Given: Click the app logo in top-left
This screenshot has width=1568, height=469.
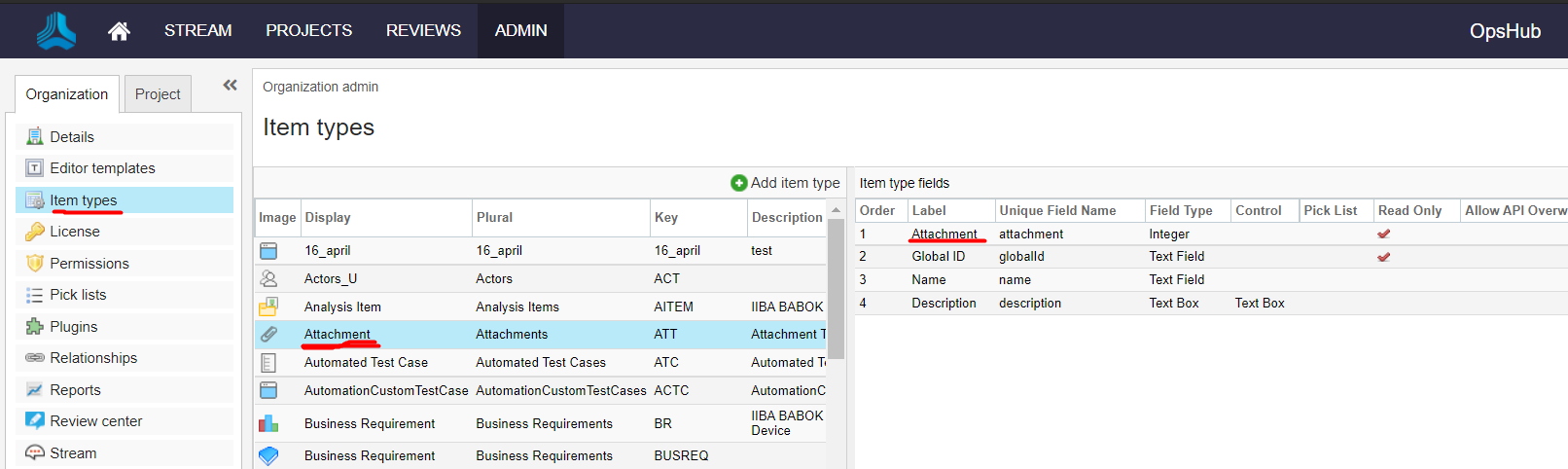Looking at the screenshot, I should (55, 31).
